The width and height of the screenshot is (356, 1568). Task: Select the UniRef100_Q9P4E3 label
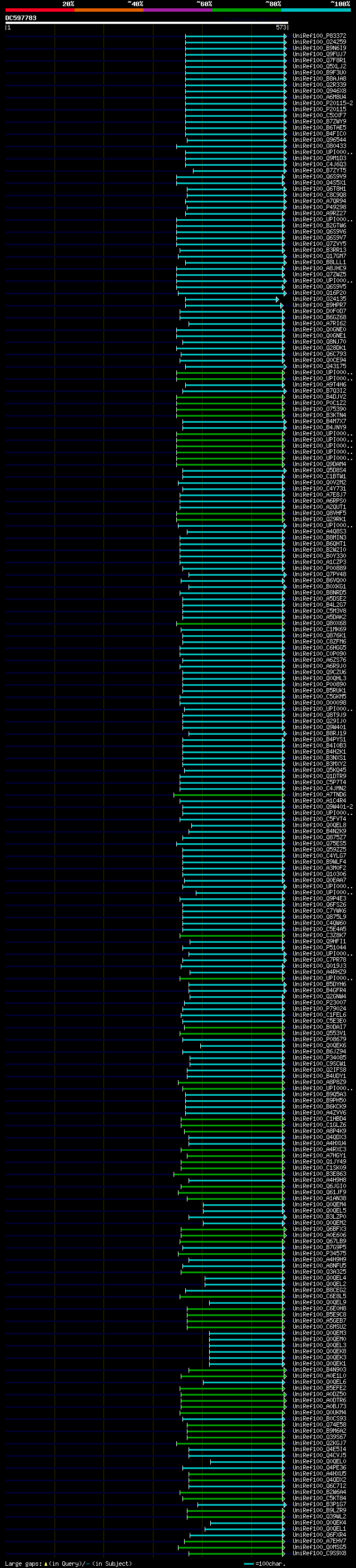[x=319, y=899]
